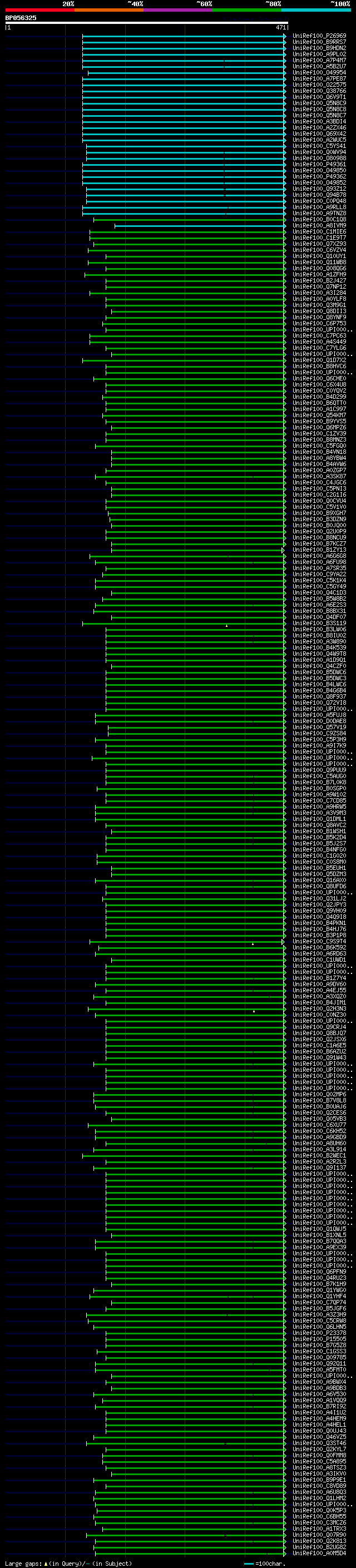Select the UniRef100_A0YLF8 entry
Image resolution: width=356 pixels, height=1568 pixels.
319,299
